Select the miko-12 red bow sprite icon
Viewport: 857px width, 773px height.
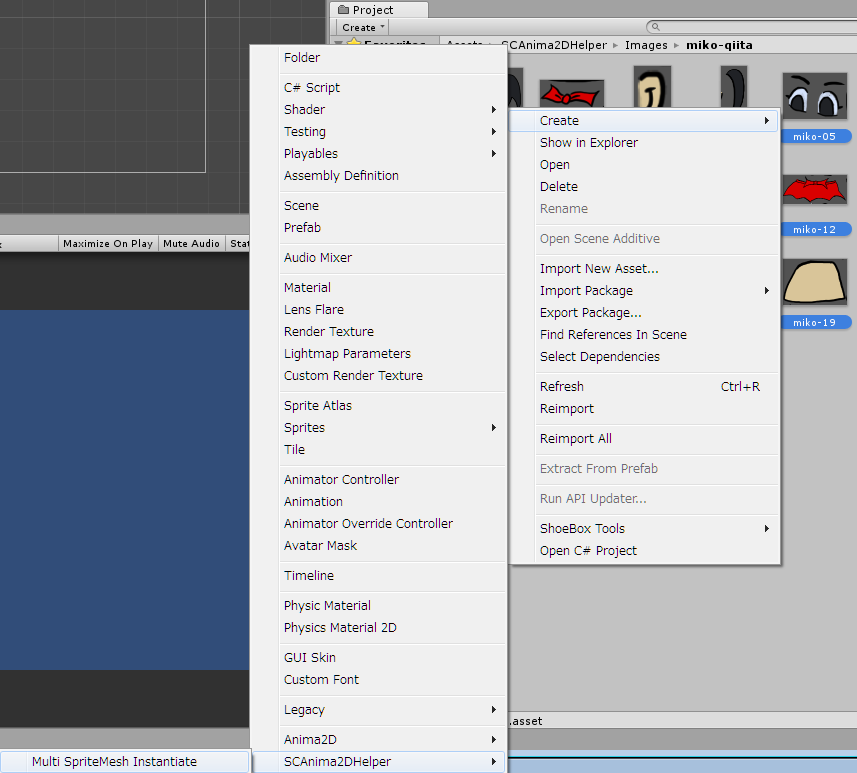(x=814, y=190)
